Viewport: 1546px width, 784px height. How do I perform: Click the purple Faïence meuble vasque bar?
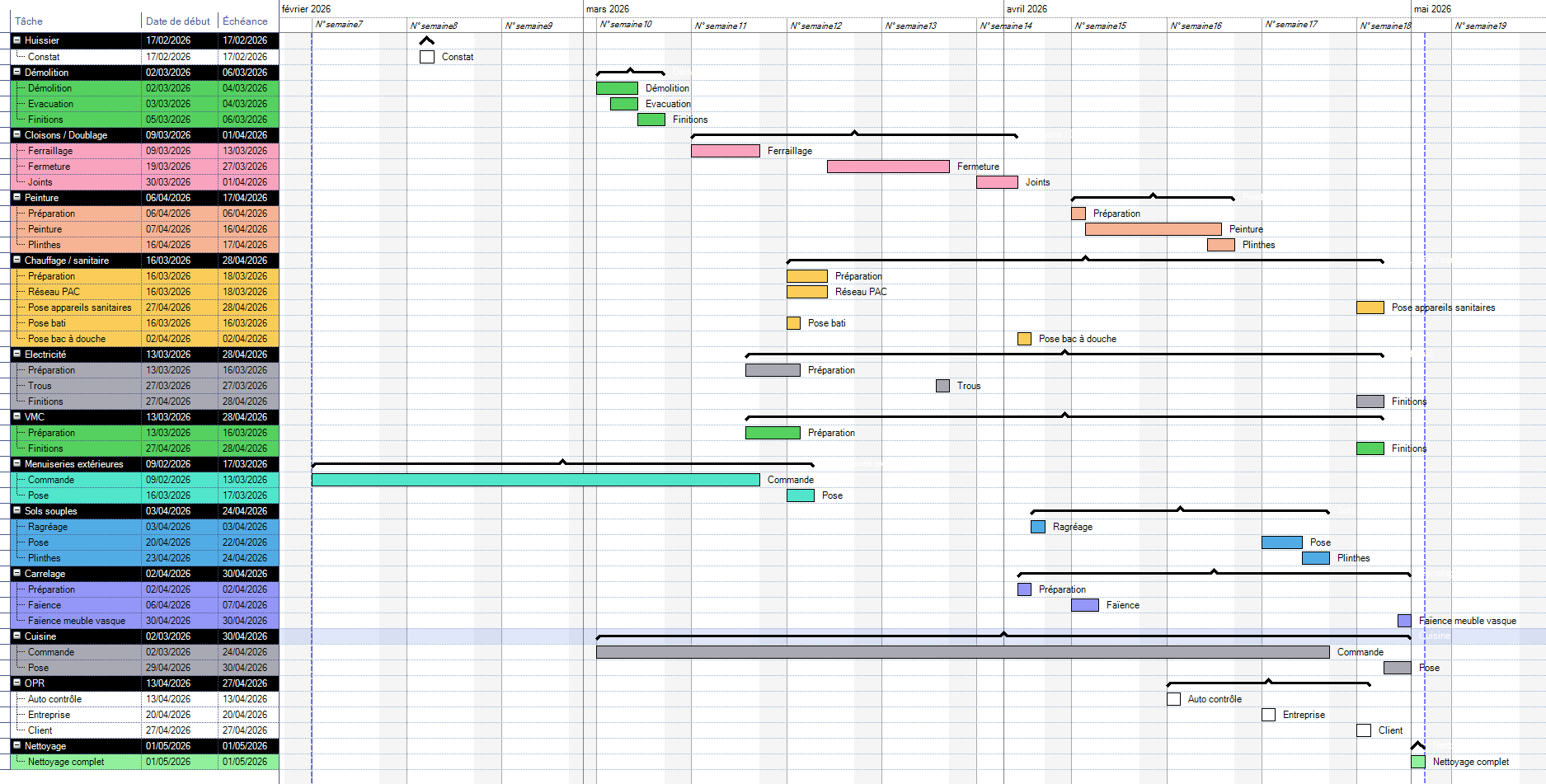click(1404, 621)
